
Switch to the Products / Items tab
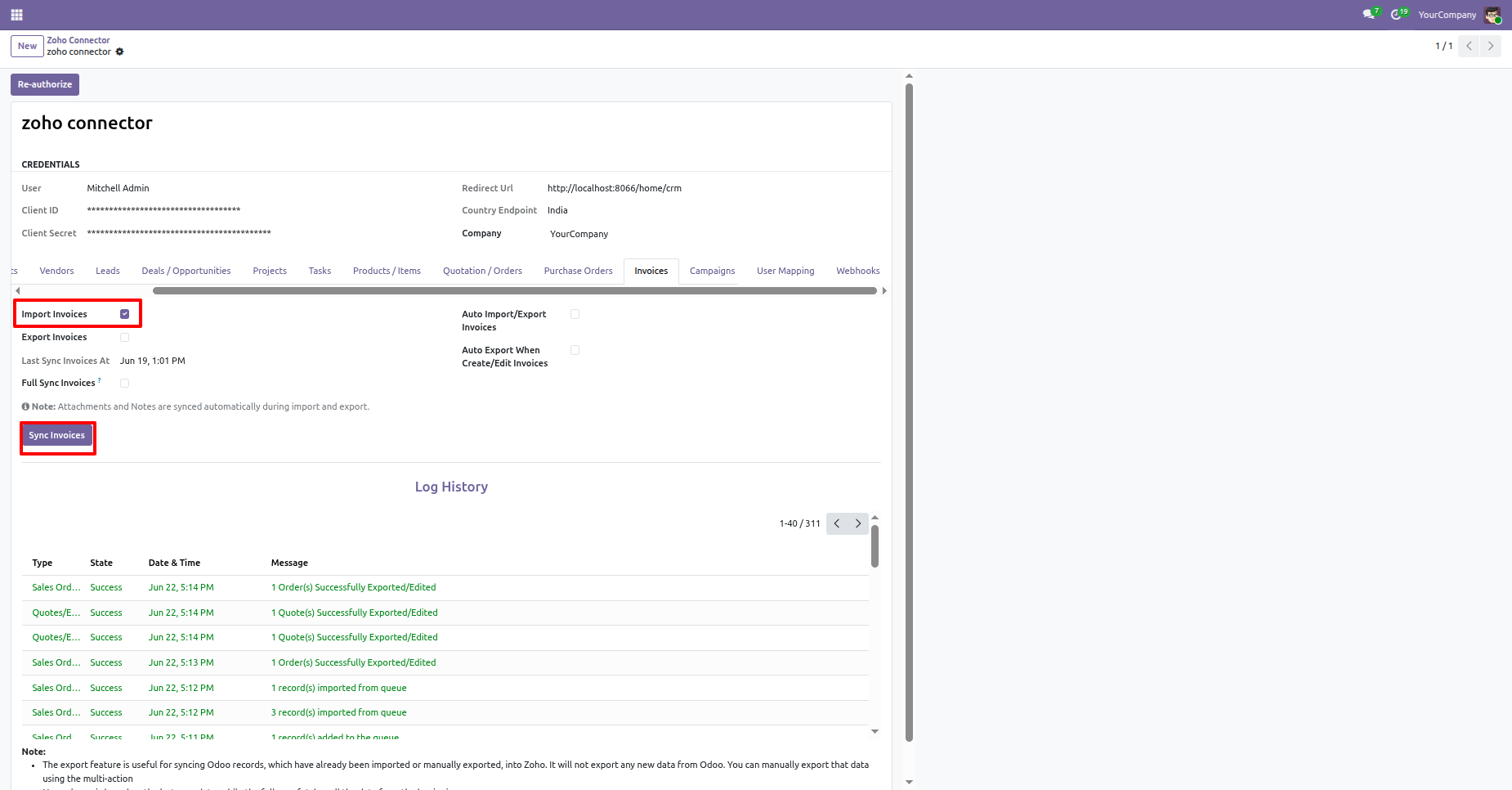[387, 271]
